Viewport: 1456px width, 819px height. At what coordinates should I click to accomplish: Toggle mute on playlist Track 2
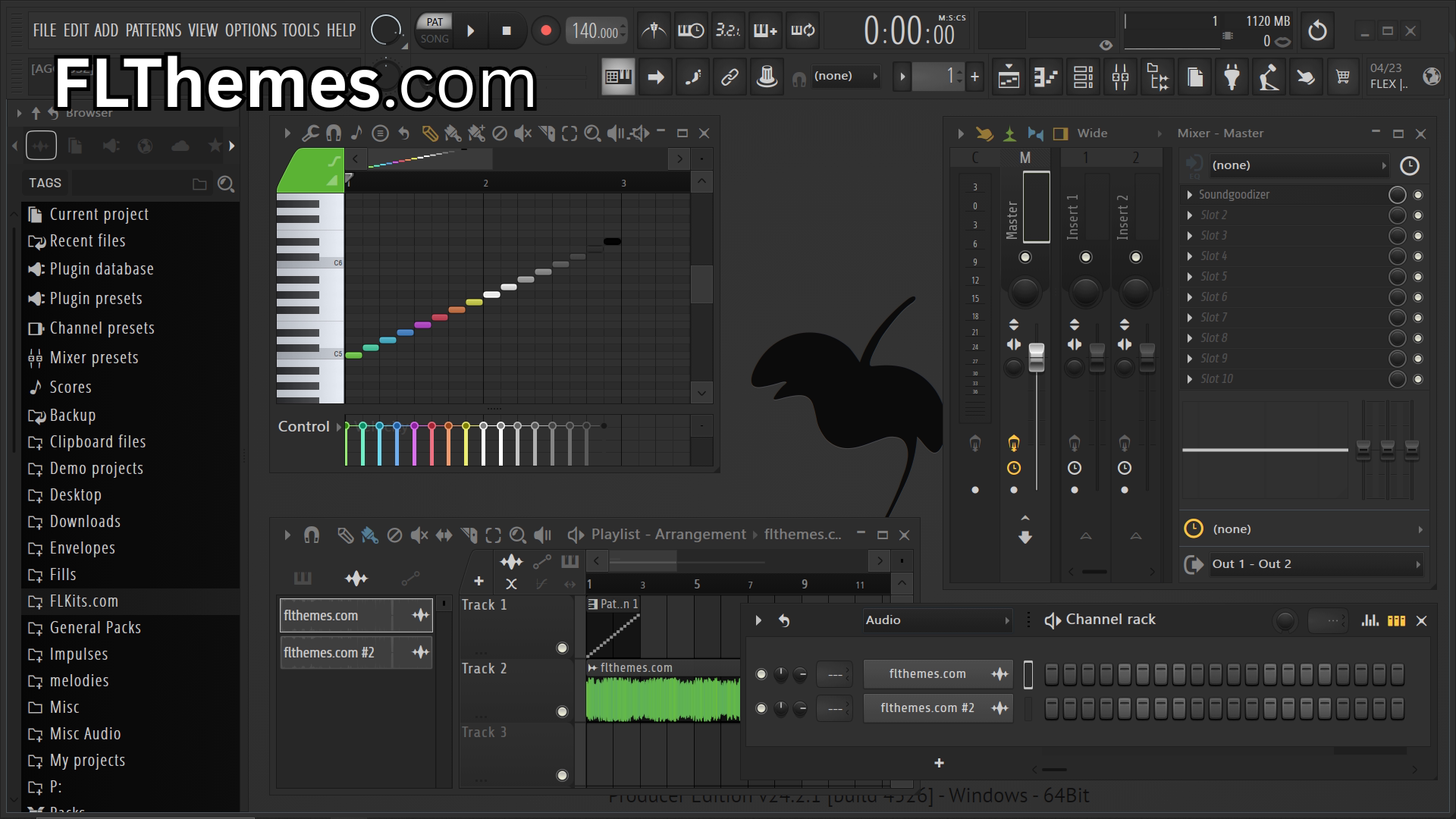pos(562,711)
